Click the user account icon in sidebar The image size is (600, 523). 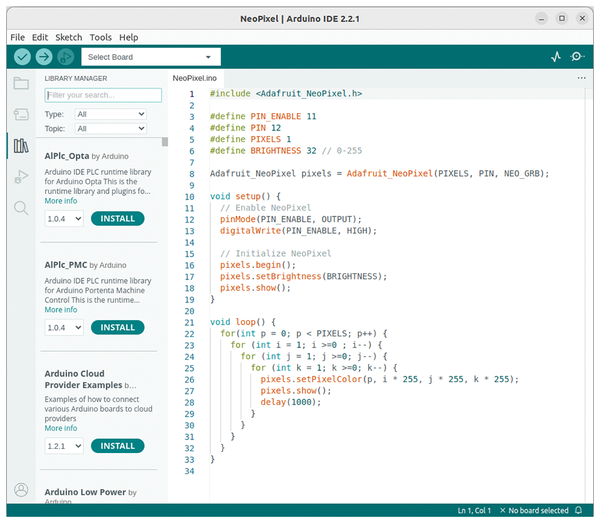21,489
